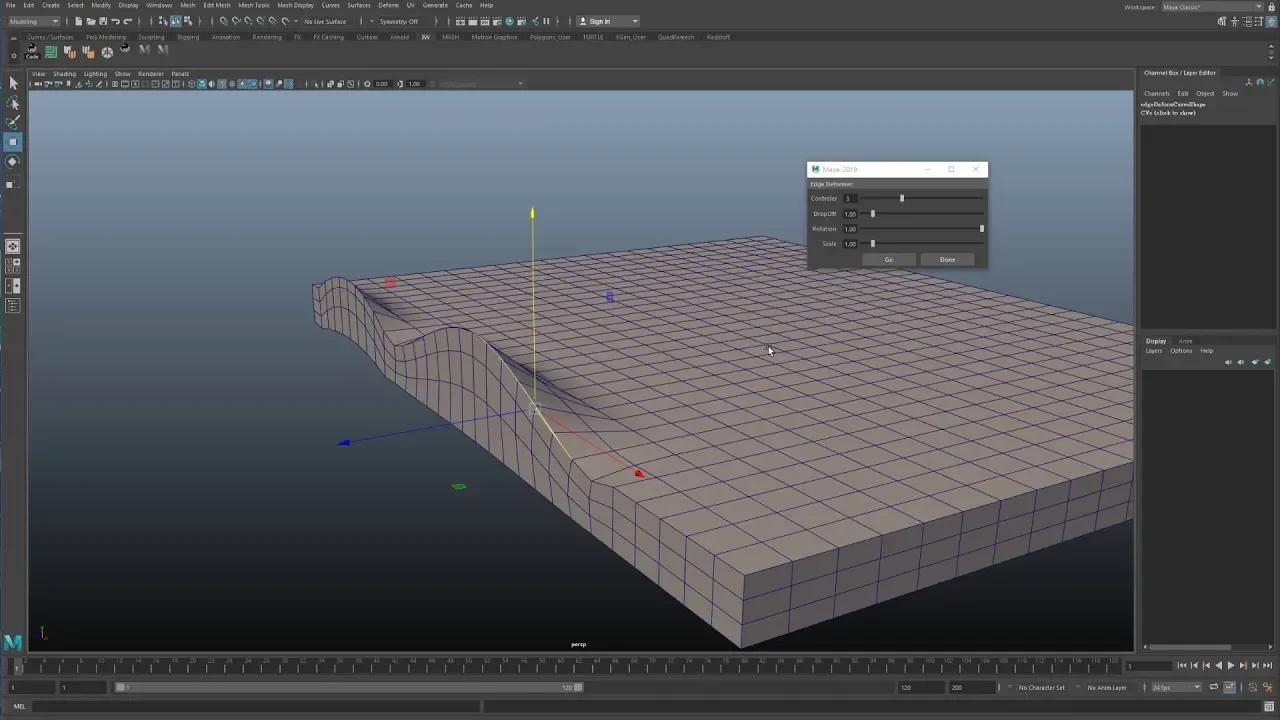Open the Symmetry Off dropdown
The image size is (1280, 720).
tap(401, 21)
